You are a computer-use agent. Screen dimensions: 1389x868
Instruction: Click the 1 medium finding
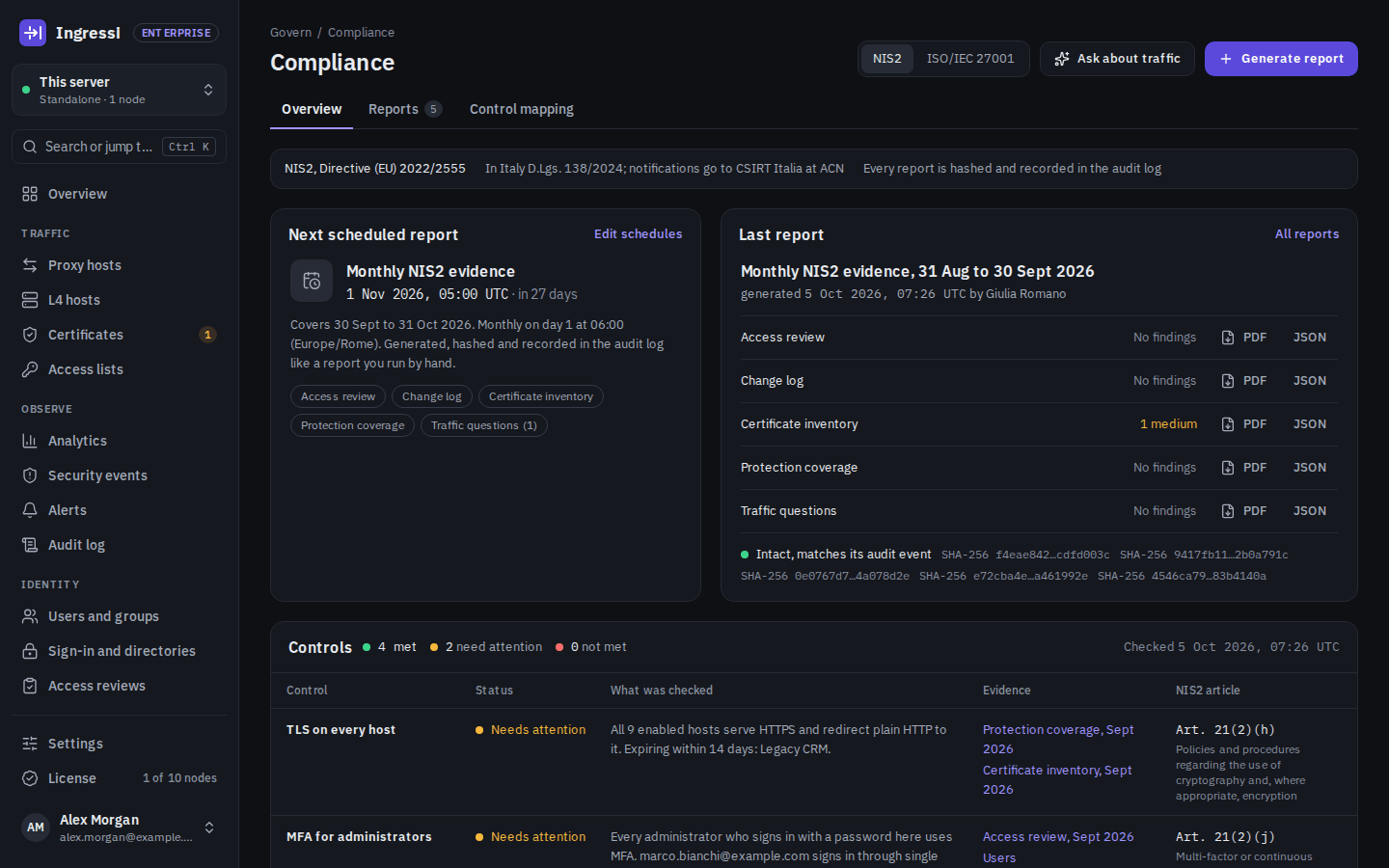1168,424
